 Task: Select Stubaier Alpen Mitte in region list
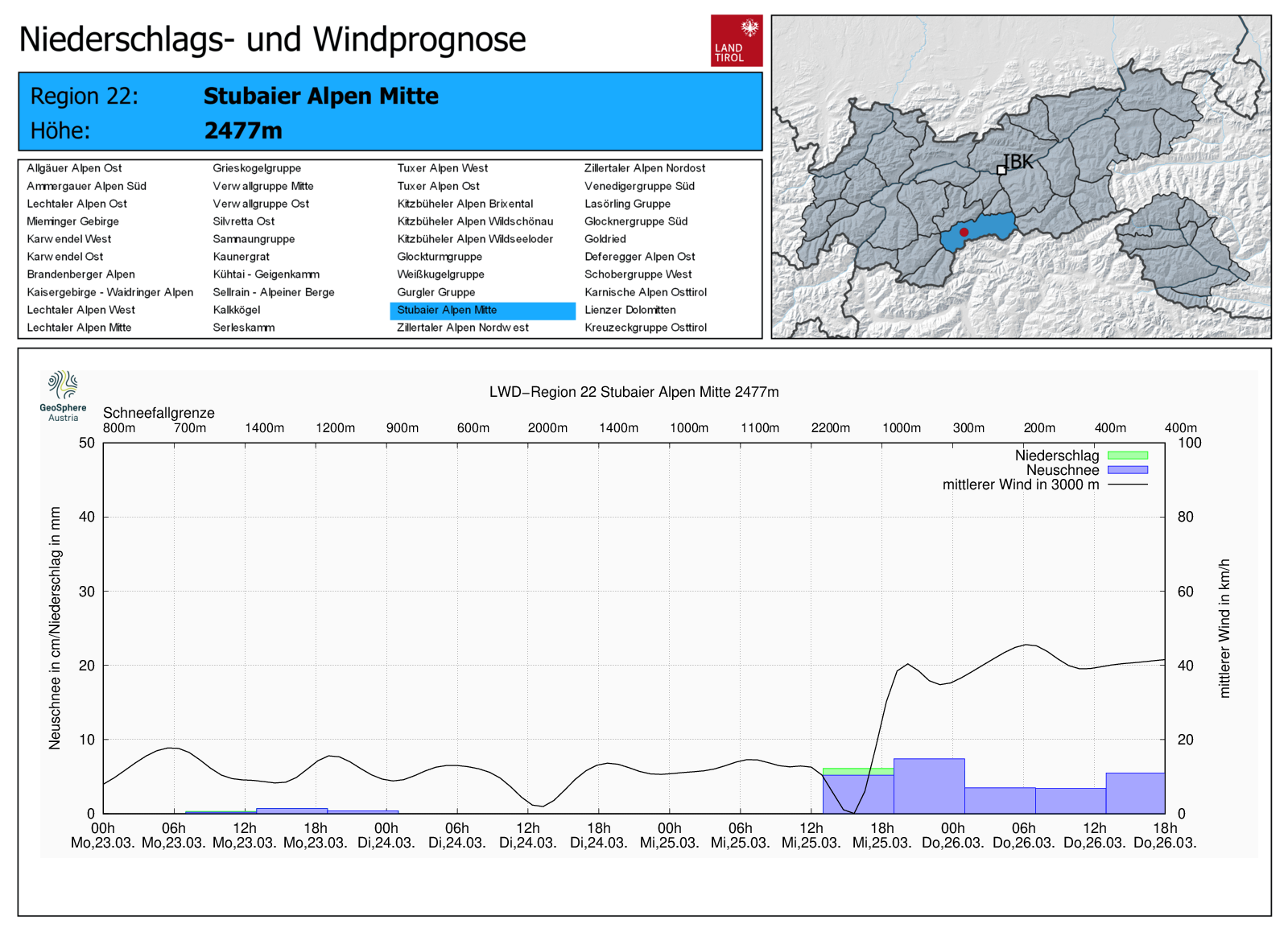pos(447,310)
